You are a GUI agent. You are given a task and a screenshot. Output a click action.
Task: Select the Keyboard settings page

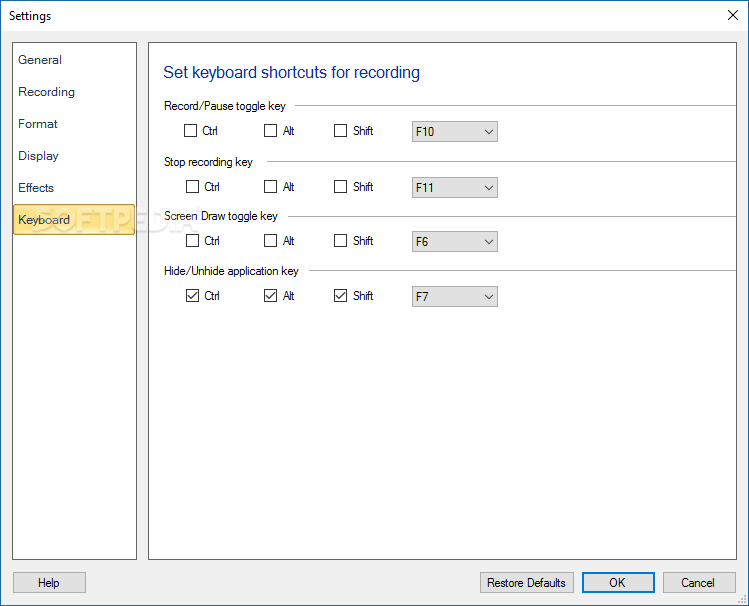click(x=74, y=220)
